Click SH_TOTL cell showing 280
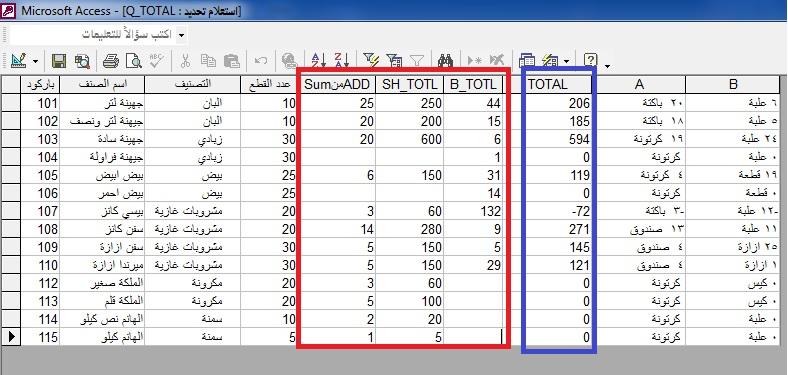 pos(410,229)
